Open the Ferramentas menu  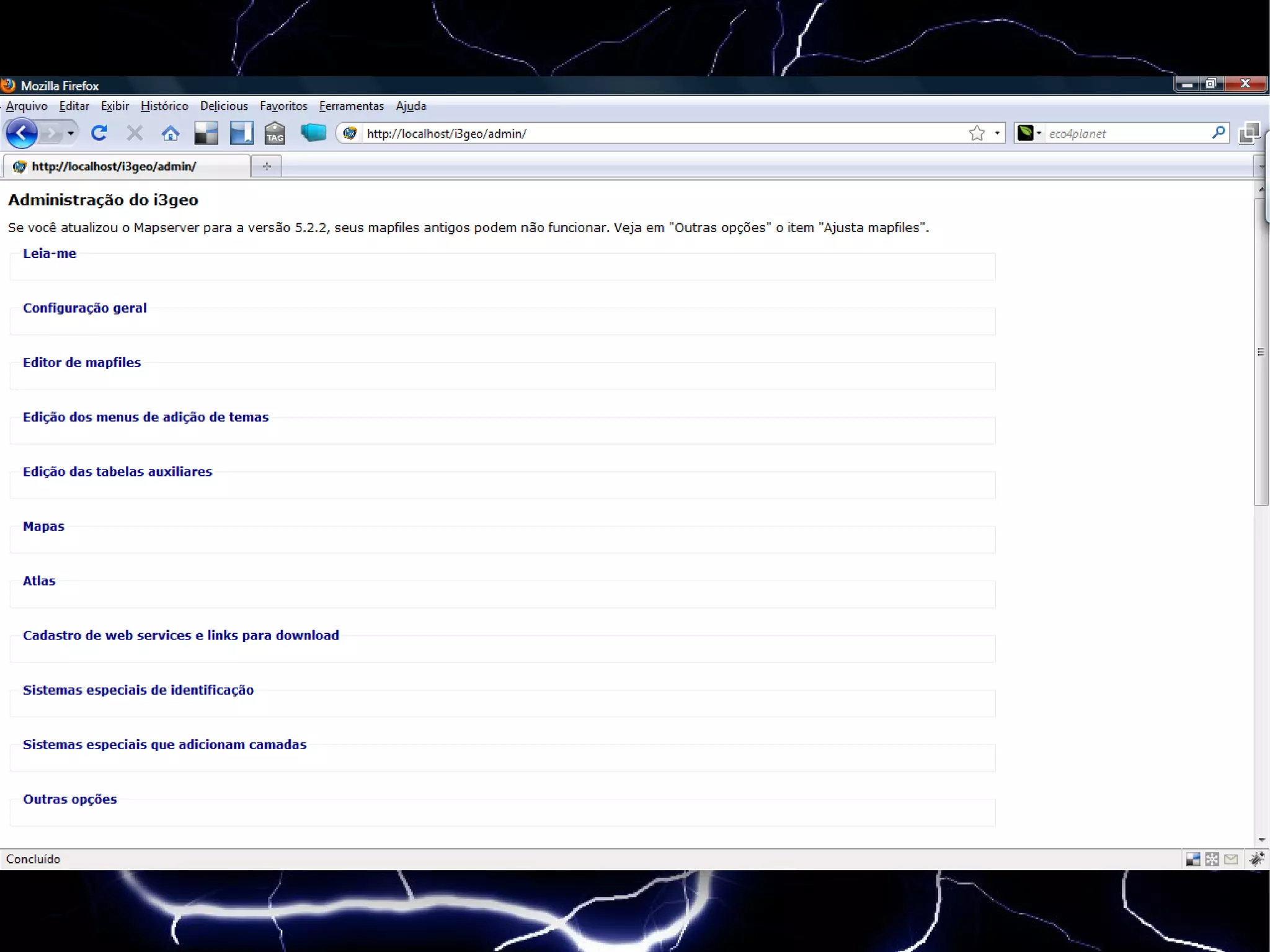351,106
